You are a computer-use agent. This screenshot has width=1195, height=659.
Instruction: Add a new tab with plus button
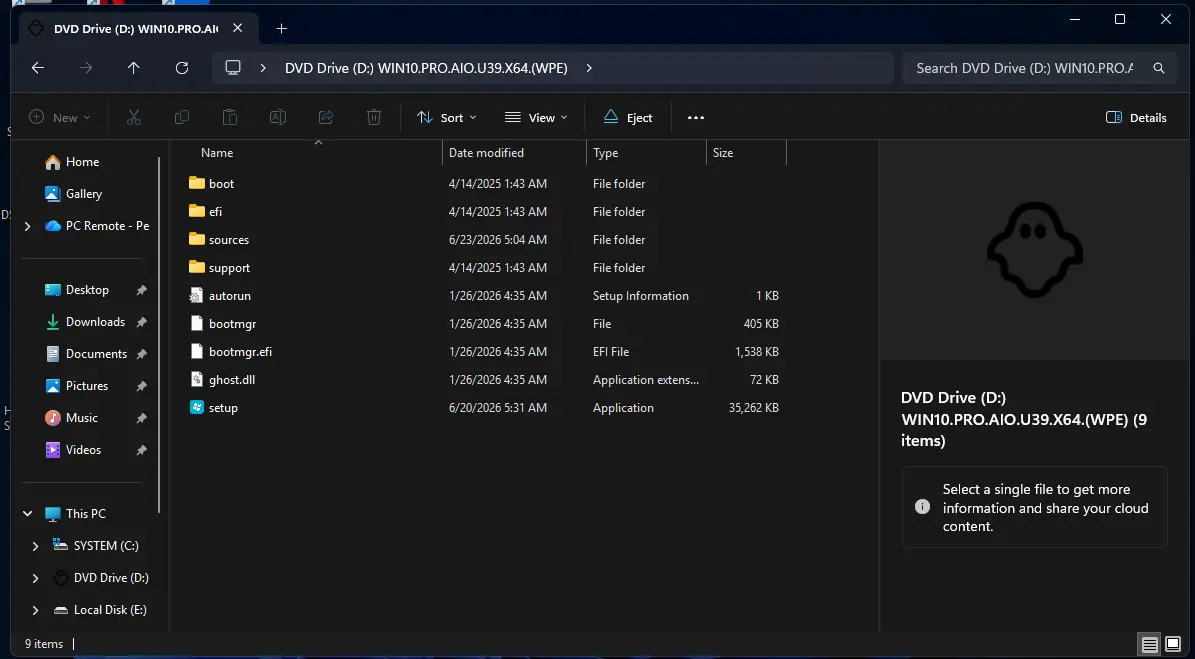coord(281,28)
